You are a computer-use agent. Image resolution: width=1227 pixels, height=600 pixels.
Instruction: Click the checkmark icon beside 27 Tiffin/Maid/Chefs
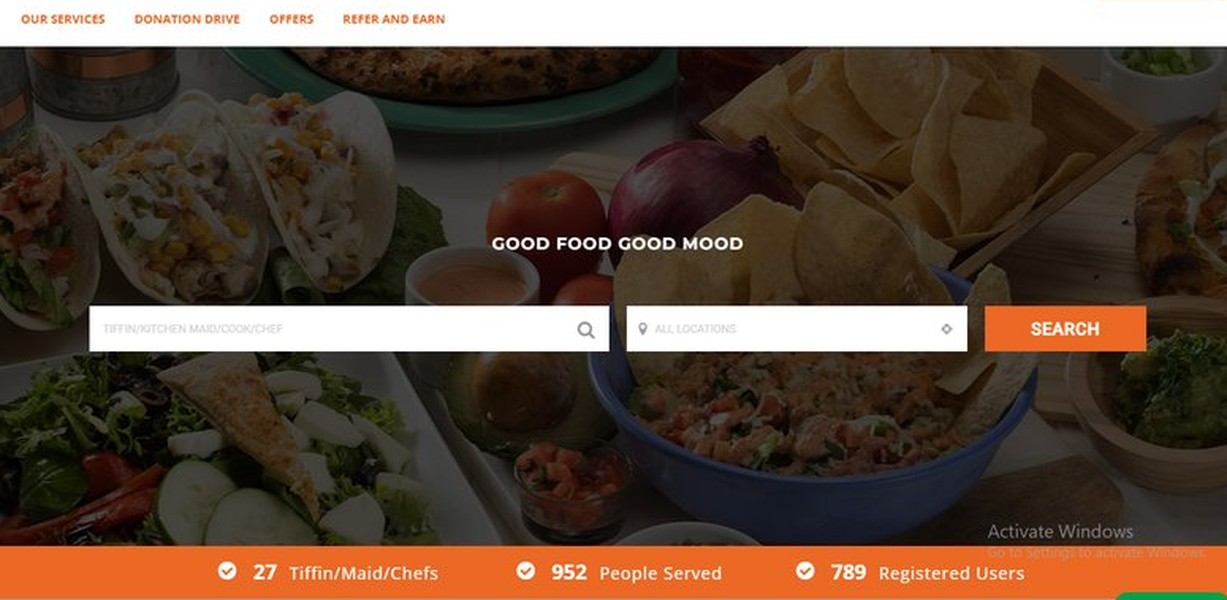(227, 570)
